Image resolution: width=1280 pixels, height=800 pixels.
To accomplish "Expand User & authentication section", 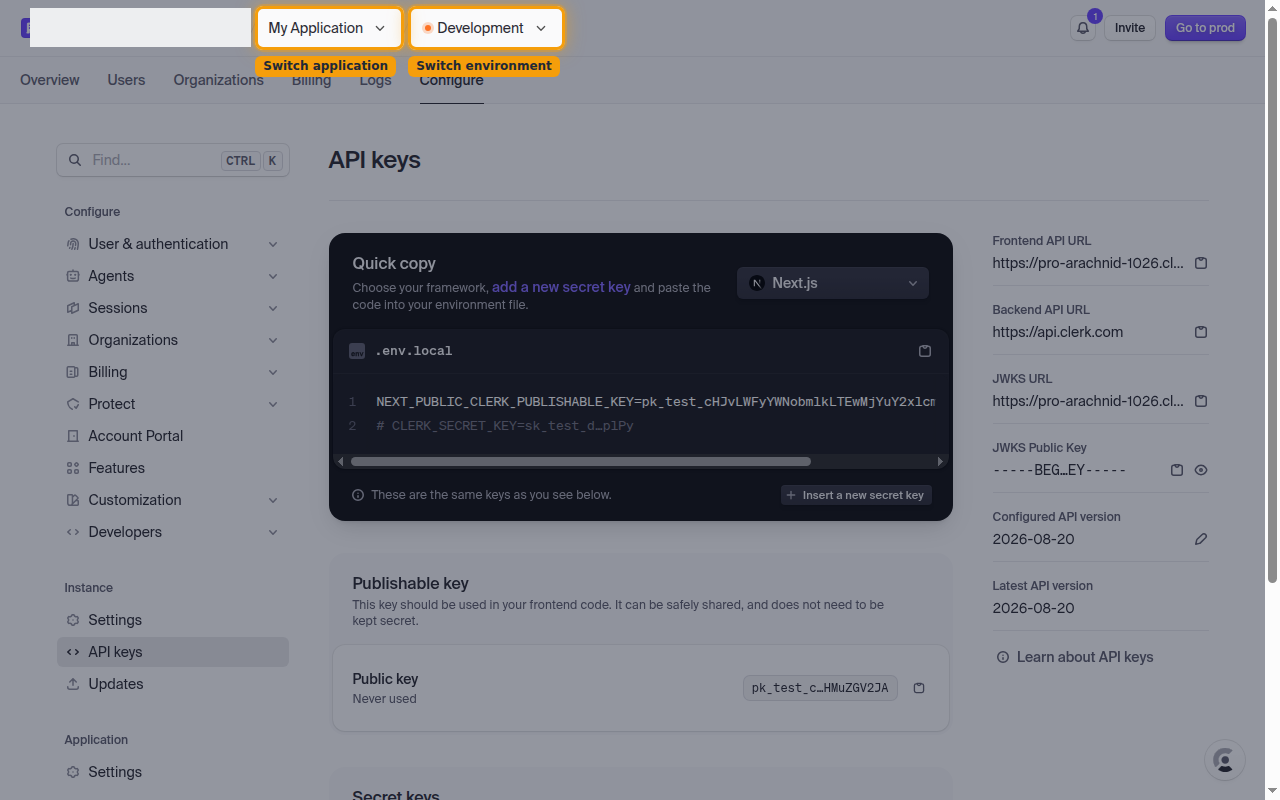I will tap(173, 244).
